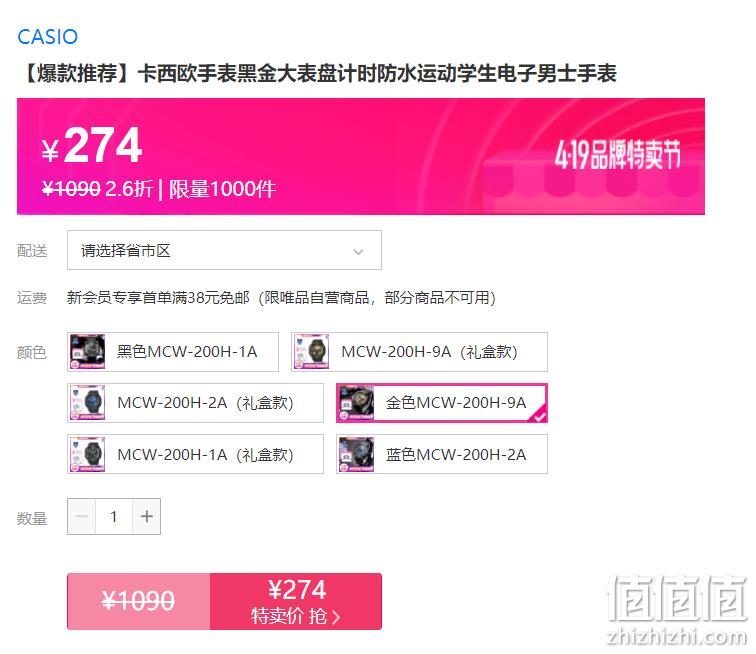Viewport: 756px width, 654px height.
Task: Increase quantity with the plus button
Action: click(x=147, y=517)
